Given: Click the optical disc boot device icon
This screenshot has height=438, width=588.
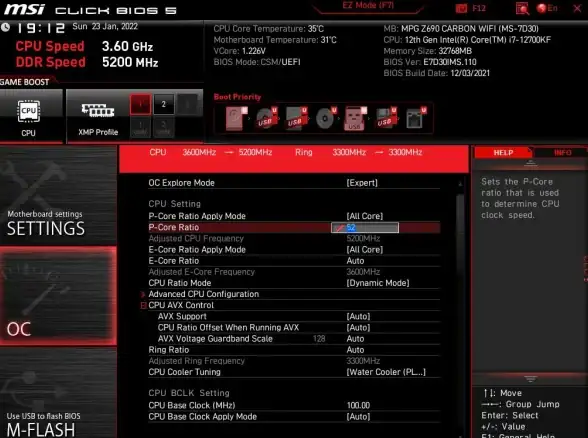Looking at the screenshot, I should point(325,118).
